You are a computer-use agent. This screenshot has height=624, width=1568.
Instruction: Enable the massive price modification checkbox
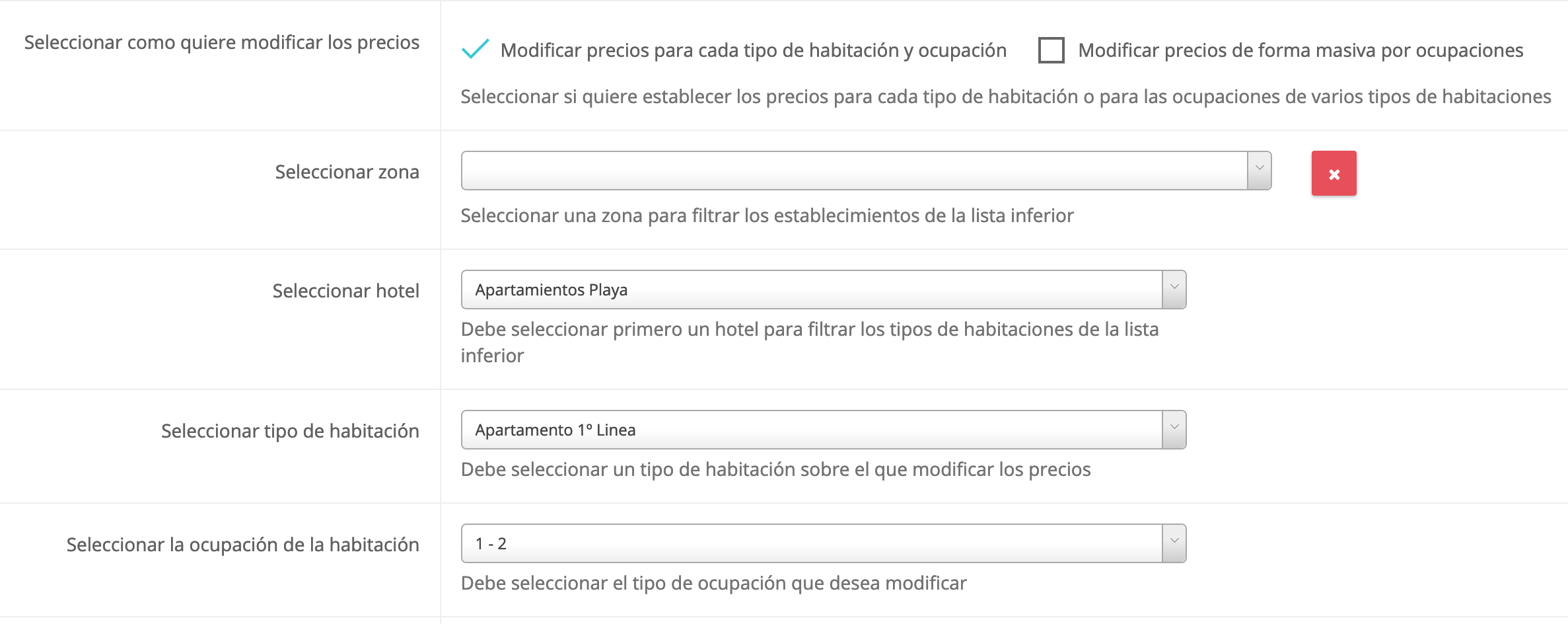point(1051,50)
